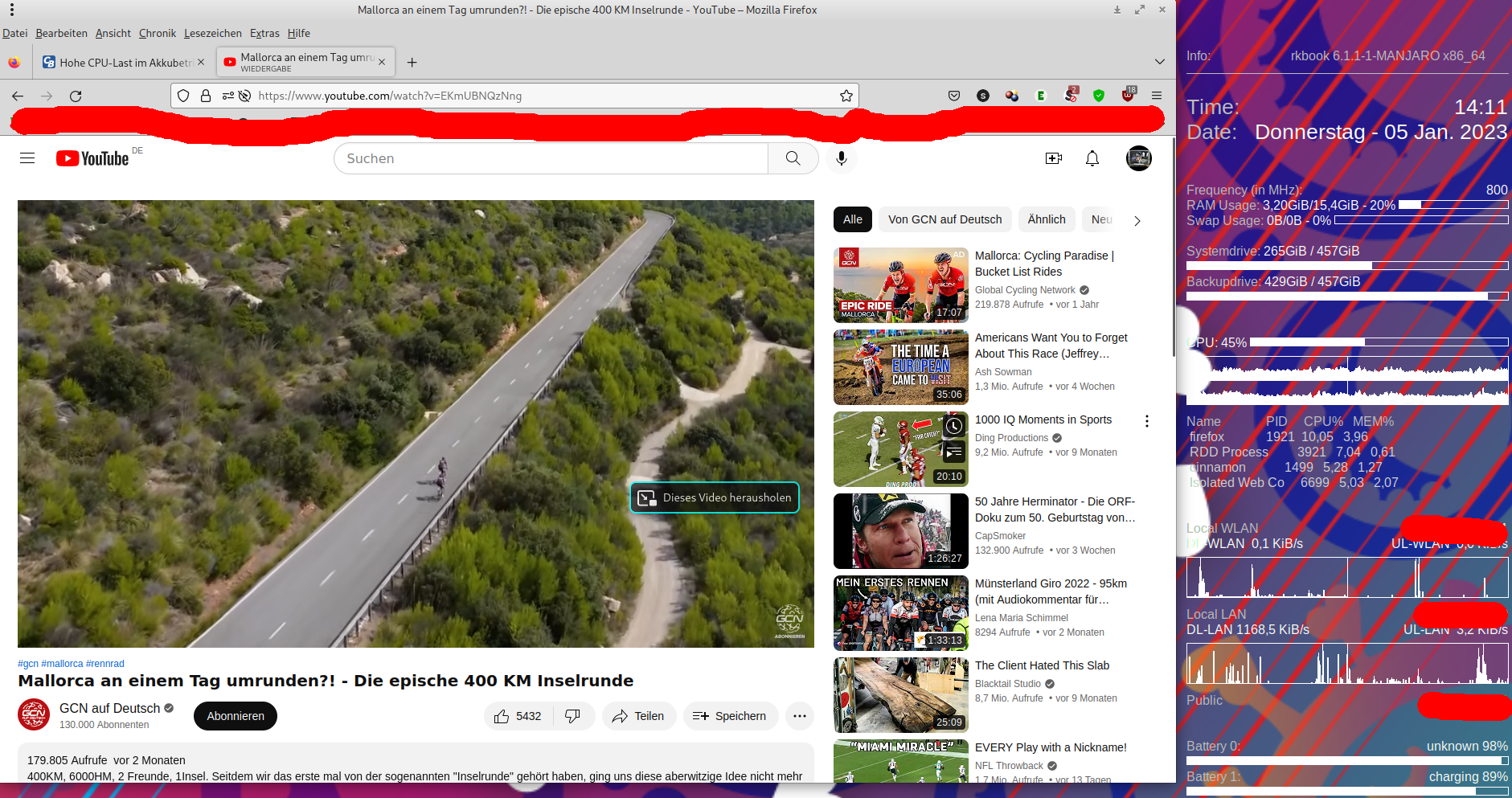Open a new browser tab
The height and width of the screenshot is (798, 1512).
coord(412,62)
